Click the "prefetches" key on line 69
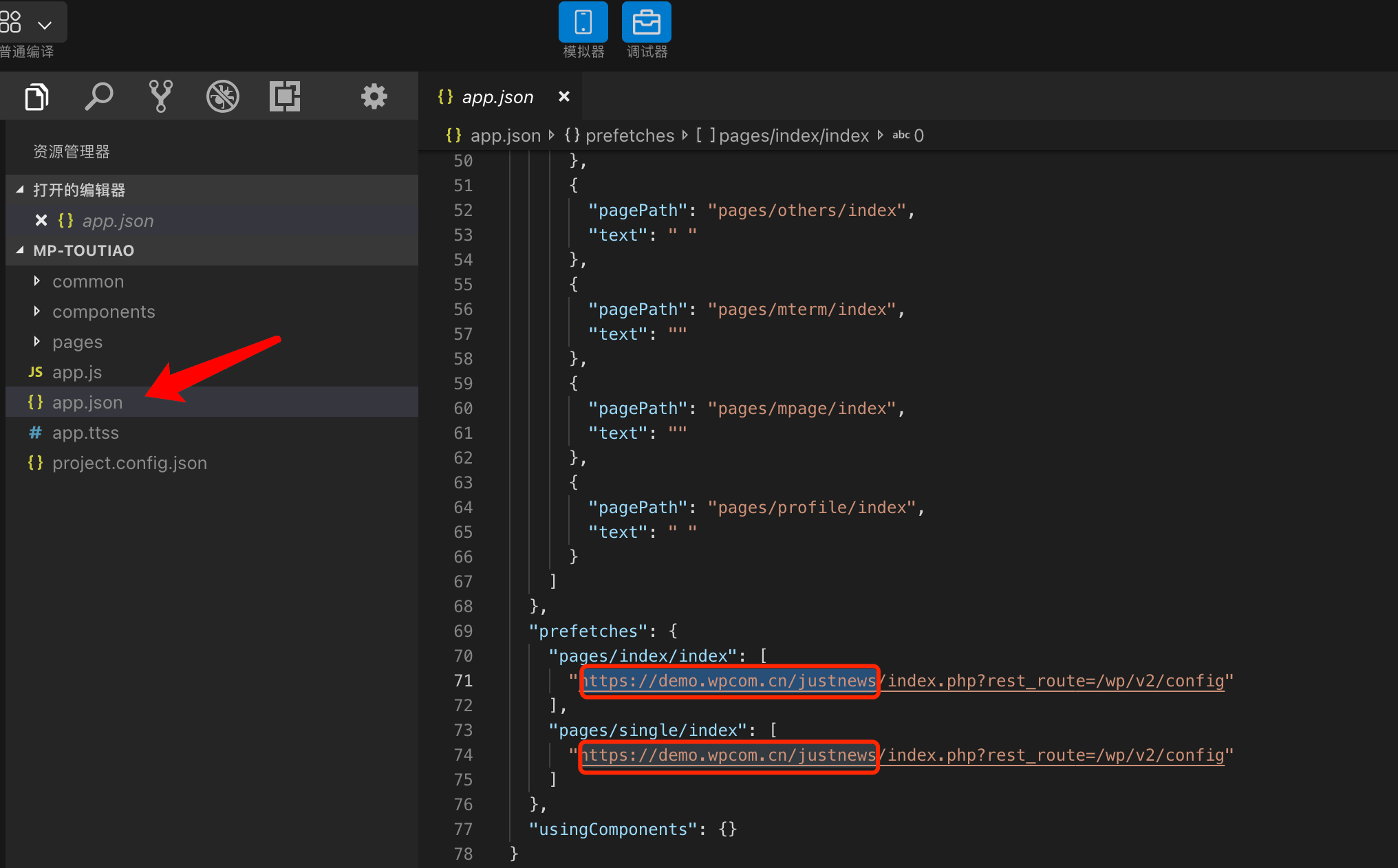Image resolution: width=1398 pixels, height=868 pixels. click(588, 631)
